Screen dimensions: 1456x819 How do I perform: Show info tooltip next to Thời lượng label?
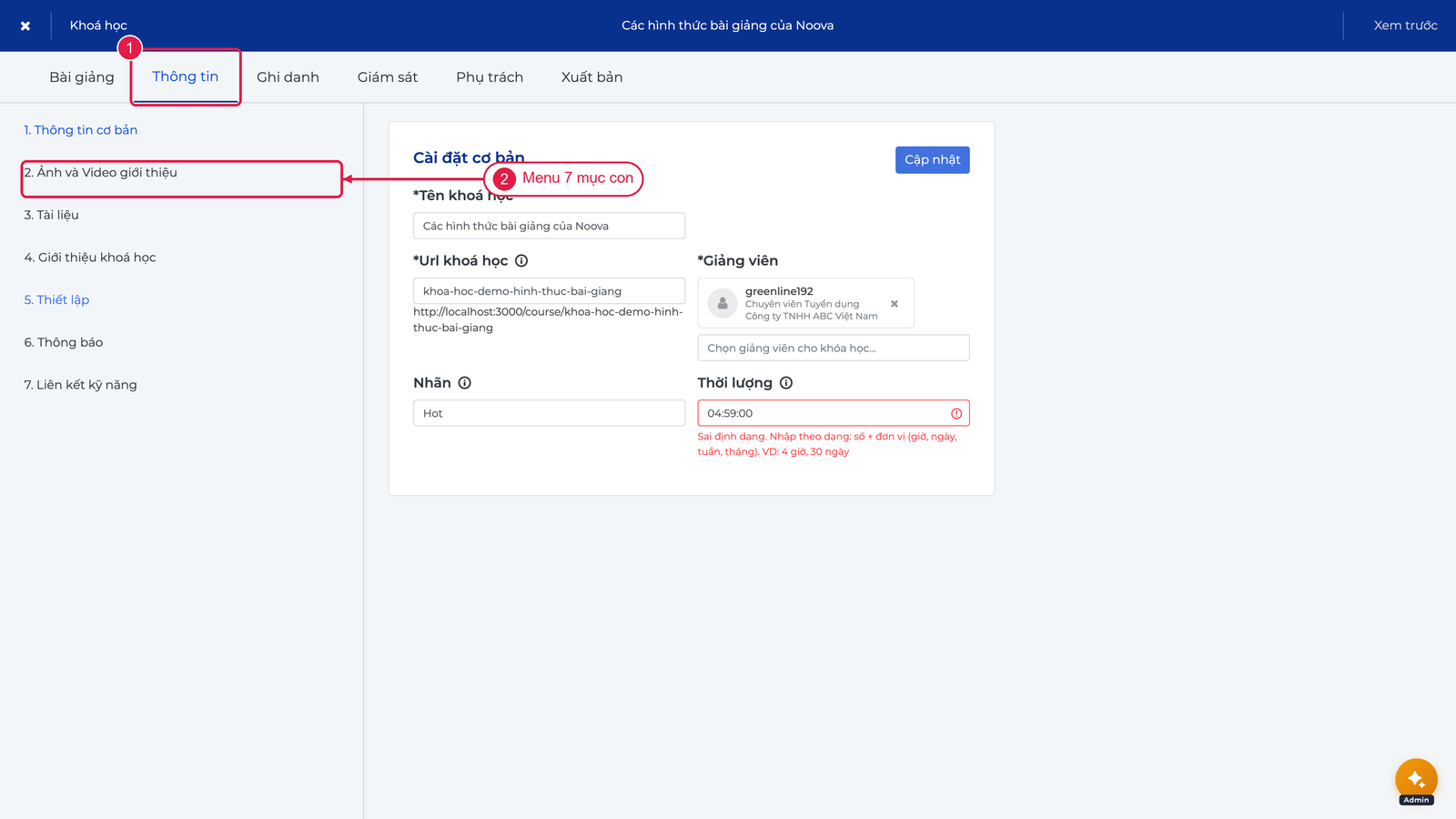click(x=786, y=383)
